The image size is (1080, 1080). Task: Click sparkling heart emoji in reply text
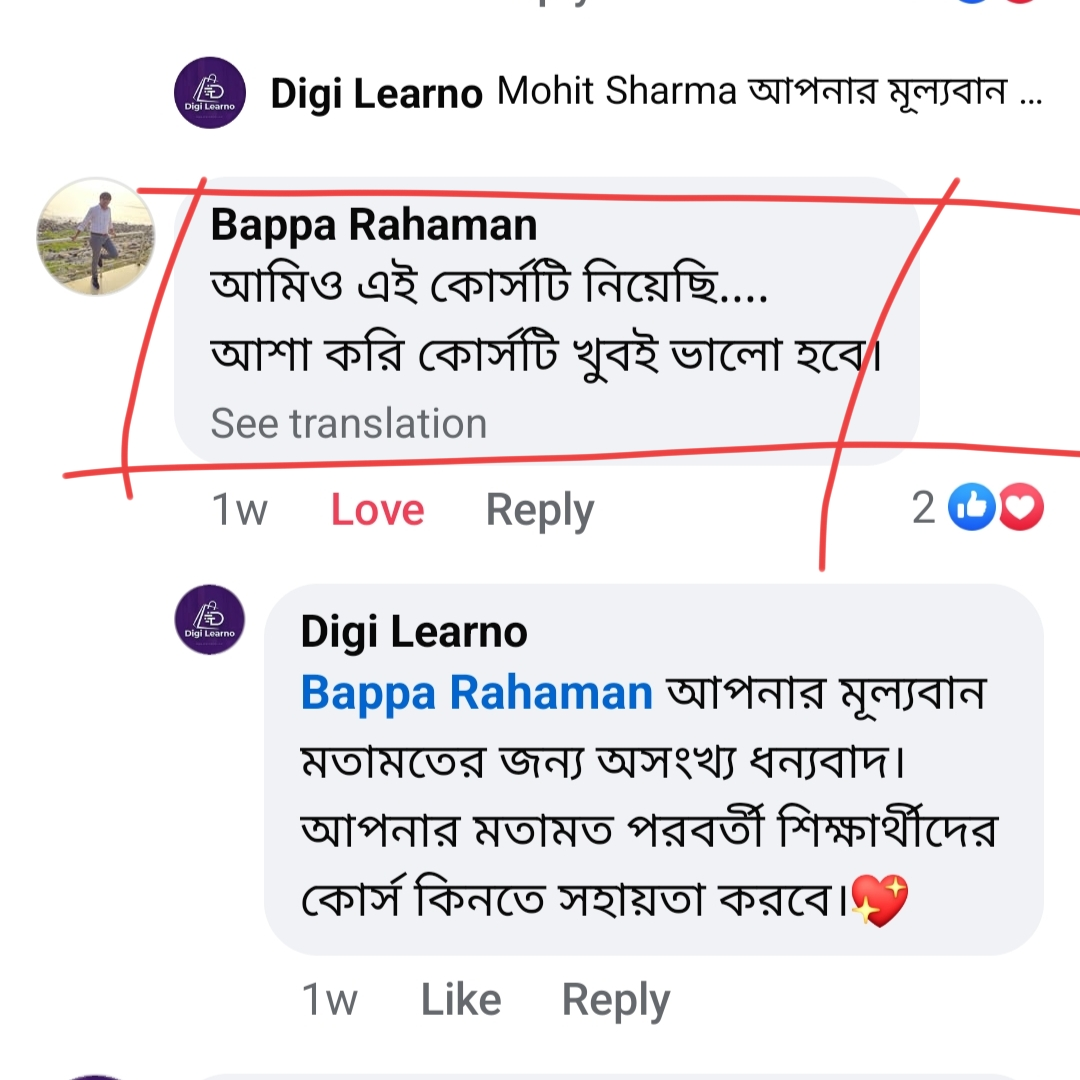point(880,900)
